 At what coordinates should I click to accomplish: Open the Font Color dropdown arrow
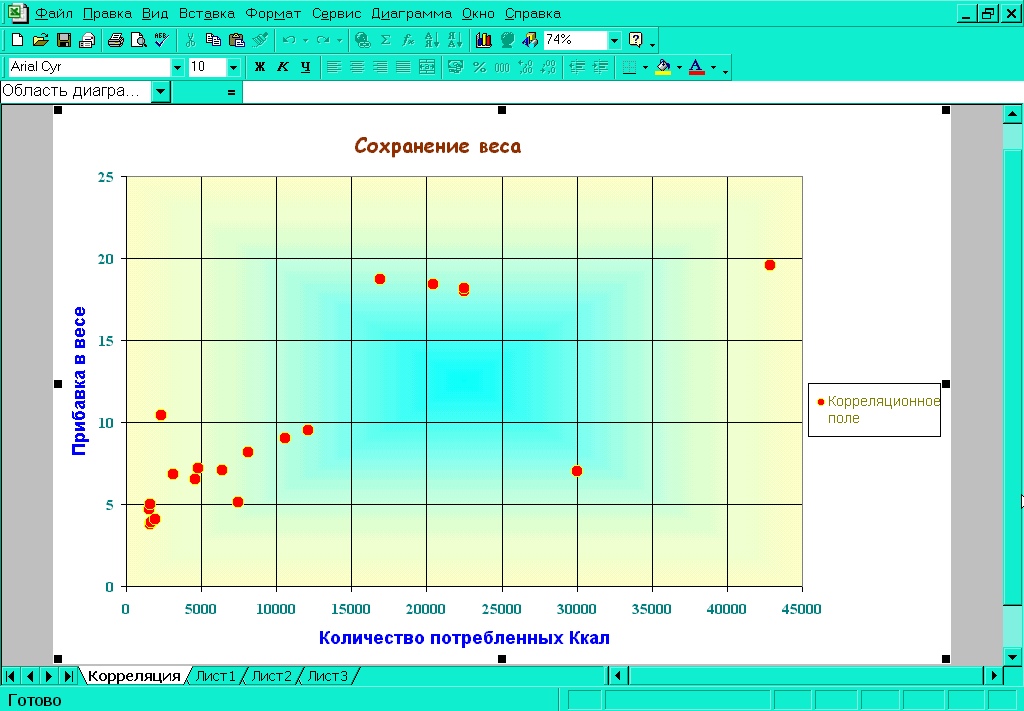[713, 67]
